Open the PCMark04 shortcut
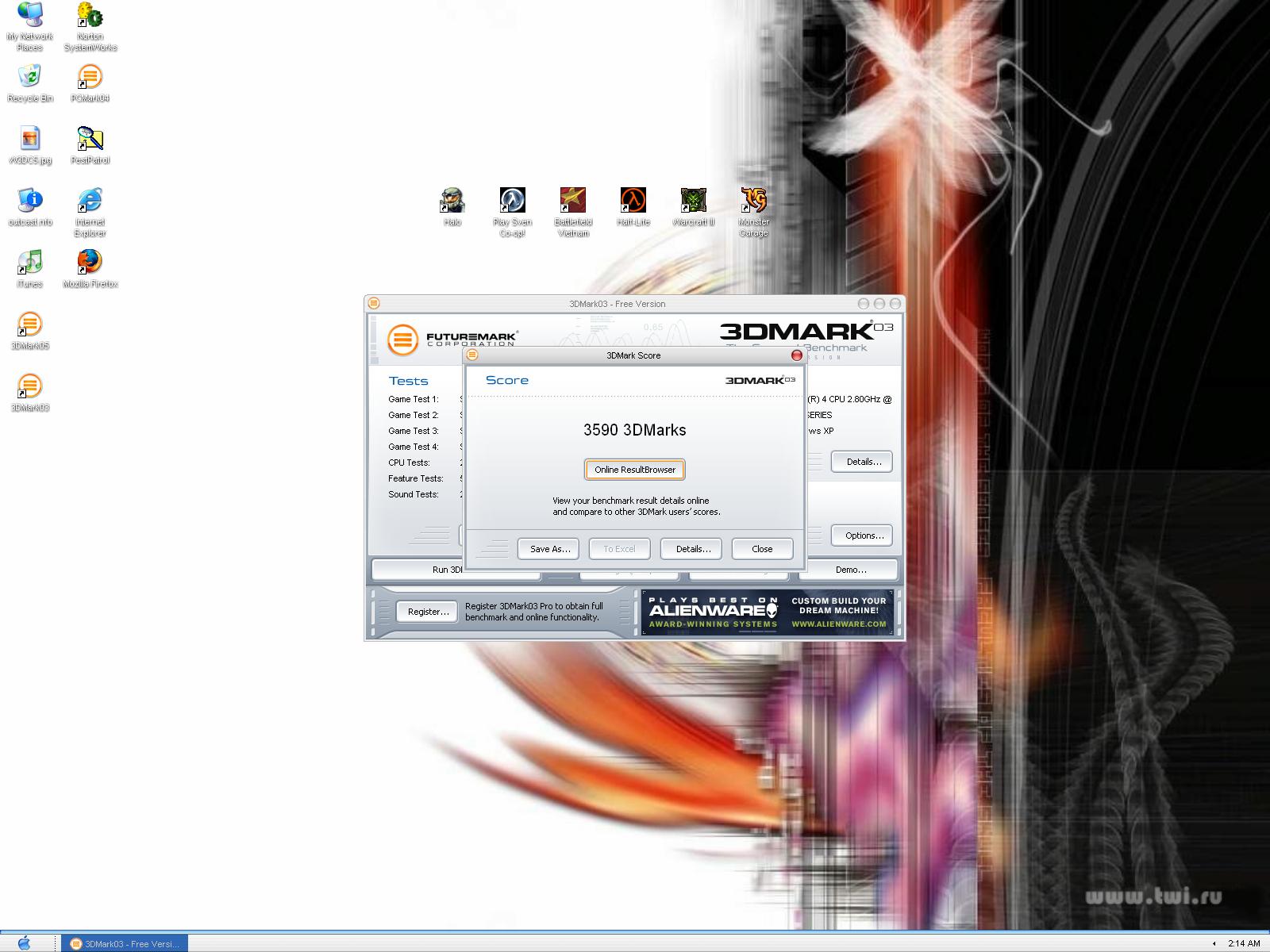 90,77
